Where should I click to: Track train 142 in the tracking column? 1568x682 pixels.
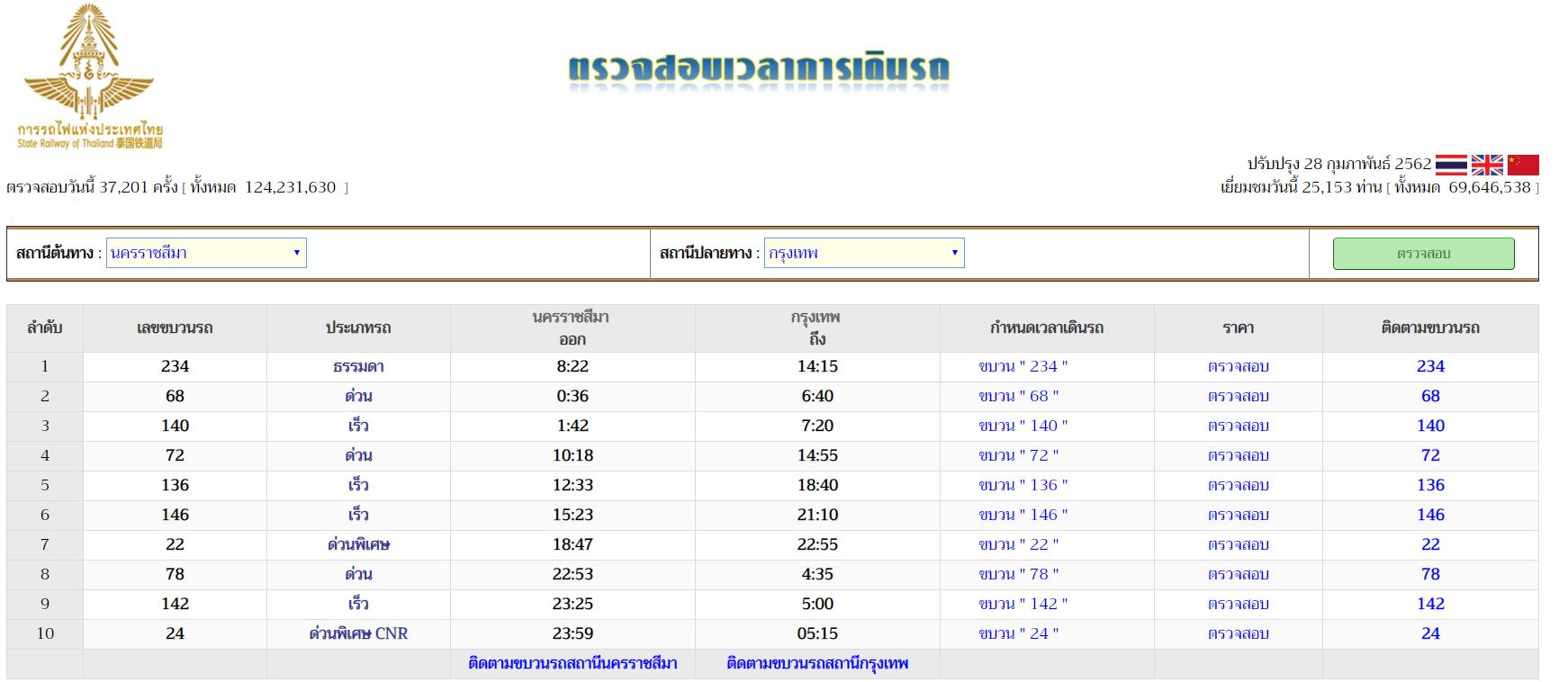click(1430, 604)
